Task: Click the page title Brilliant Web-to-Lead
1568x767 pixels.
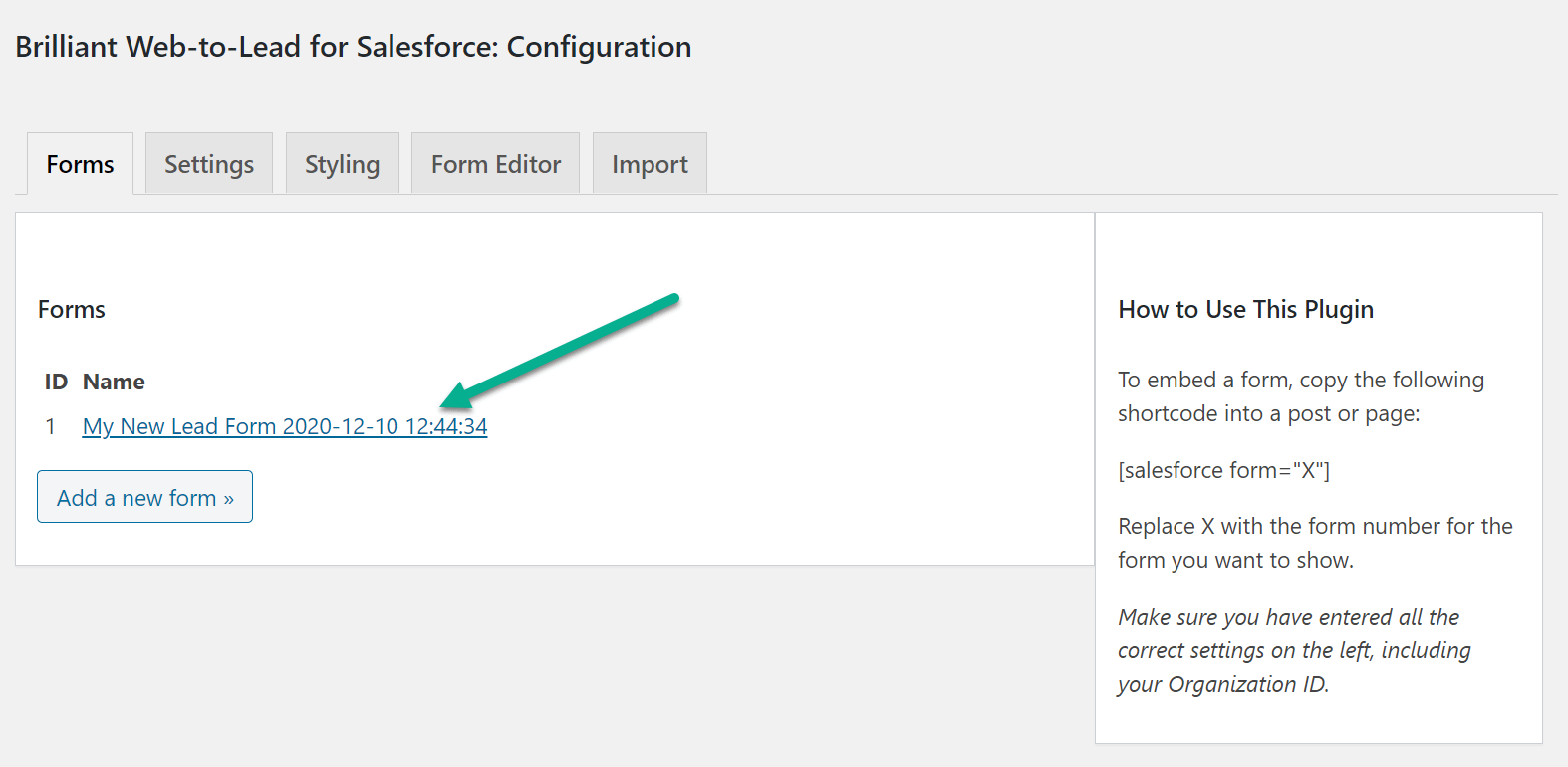Action: [x=353, y=47]
